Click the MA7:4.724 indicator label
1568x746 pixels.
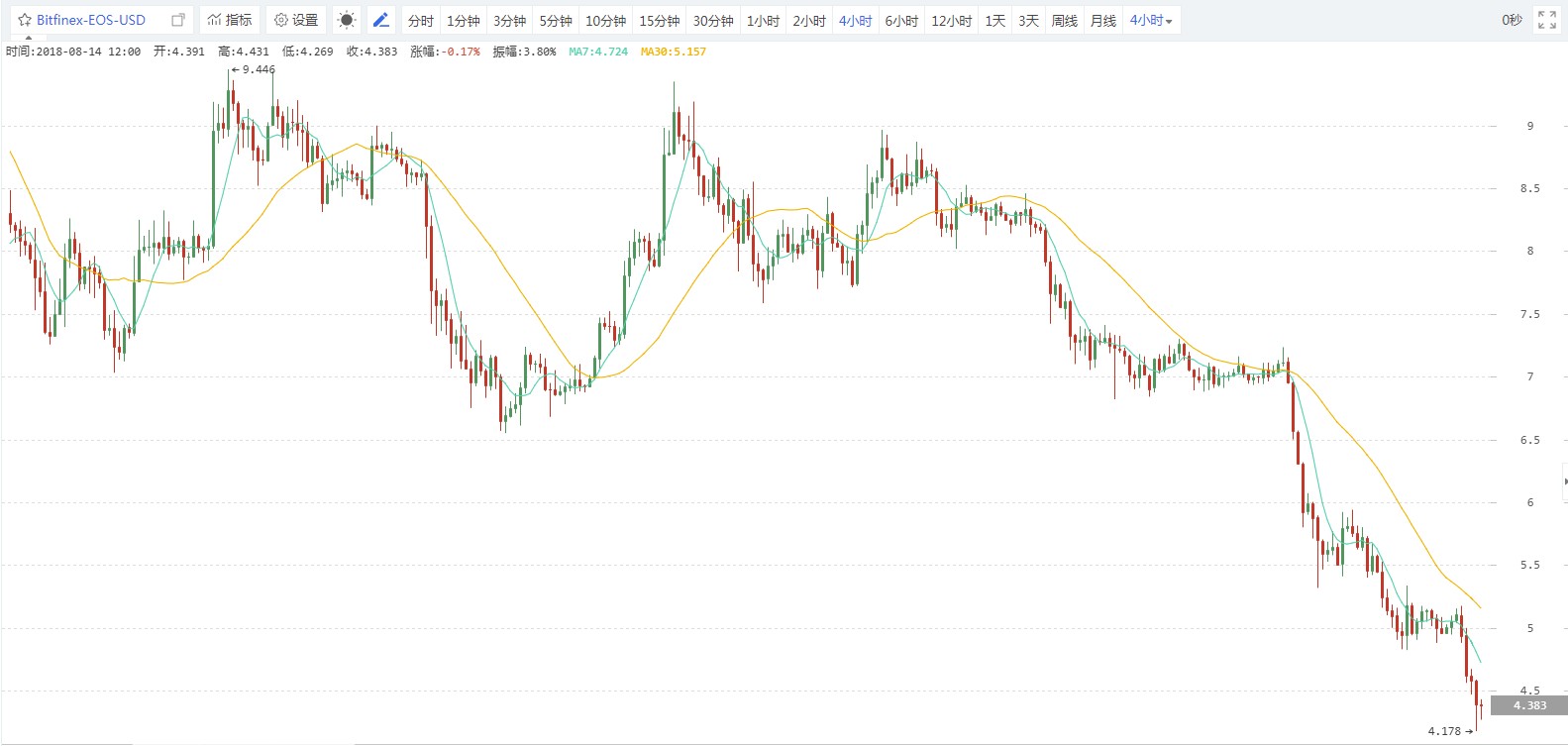598,52
